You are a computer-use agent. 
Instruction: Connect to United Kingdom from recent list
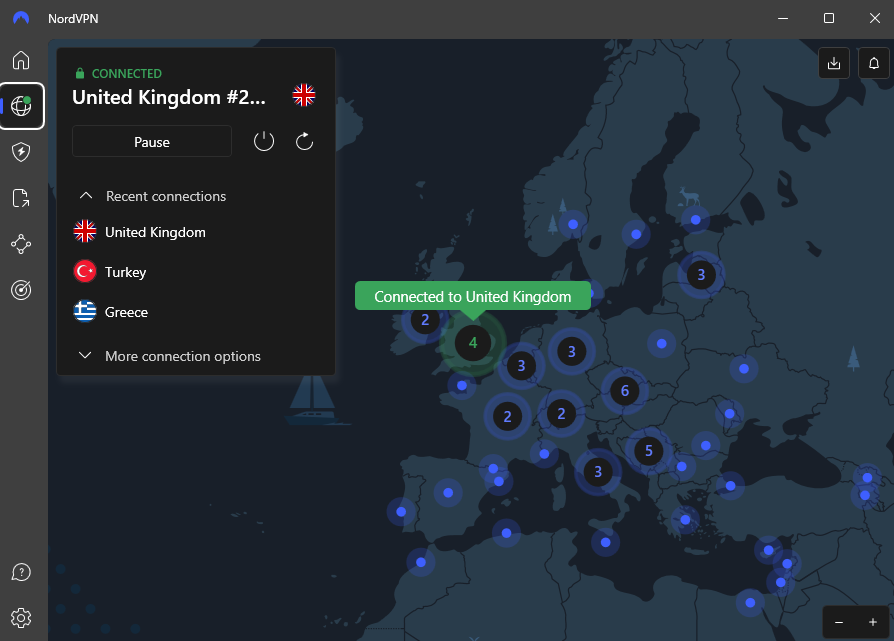click(x=196, y=232)
